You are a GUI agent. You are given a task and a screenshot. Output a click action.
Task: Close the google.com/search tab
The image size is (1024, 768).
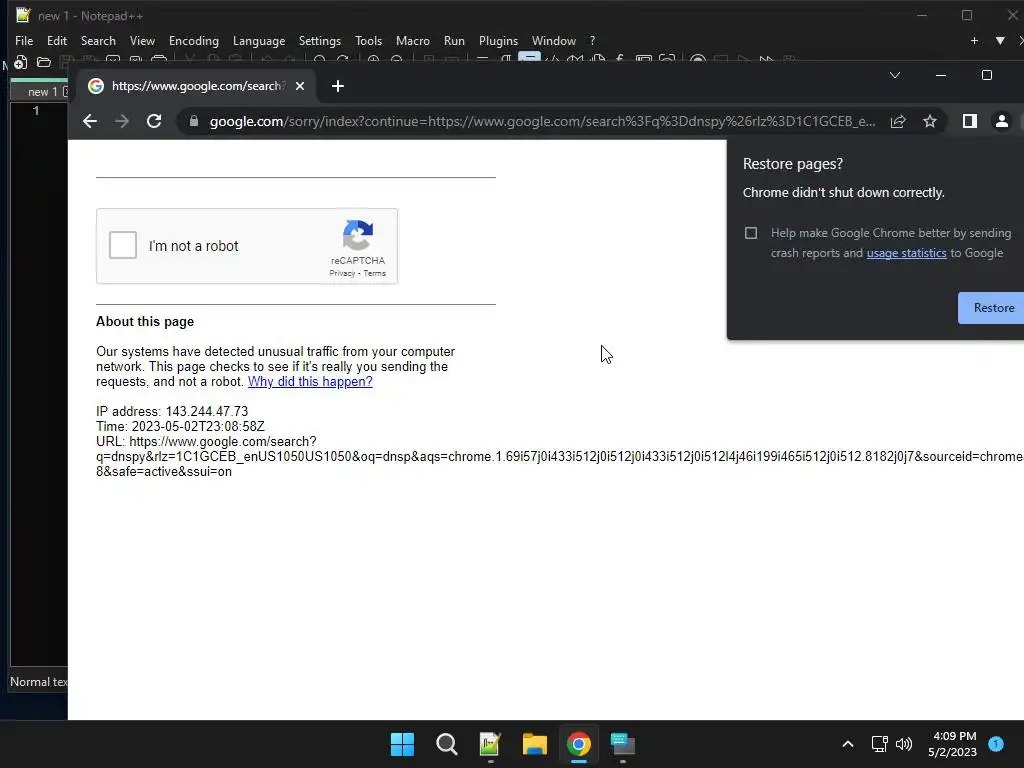[300, 86]
